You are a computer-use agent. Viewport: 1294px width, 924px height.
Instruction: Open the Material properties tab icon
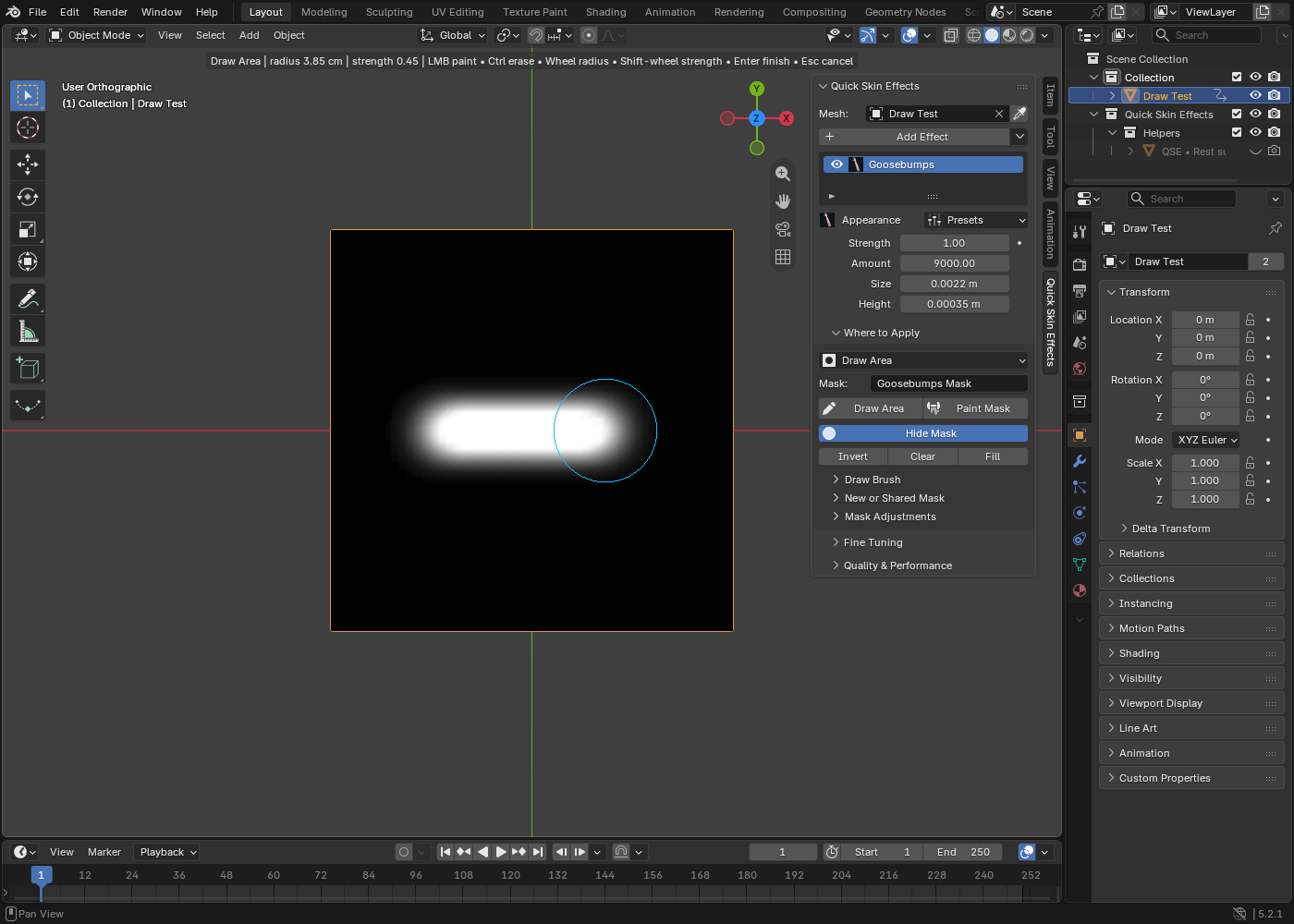[x=1080, y=590]
